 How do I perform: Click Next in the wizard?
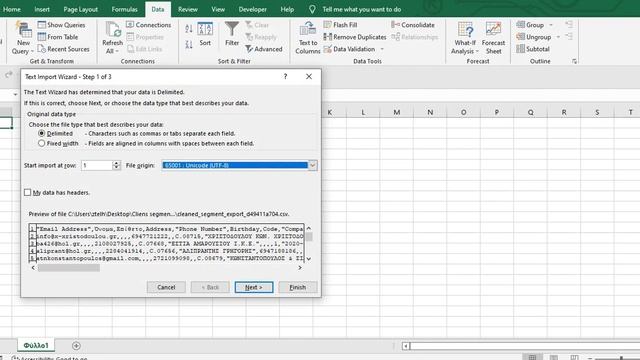pos(254,287)
